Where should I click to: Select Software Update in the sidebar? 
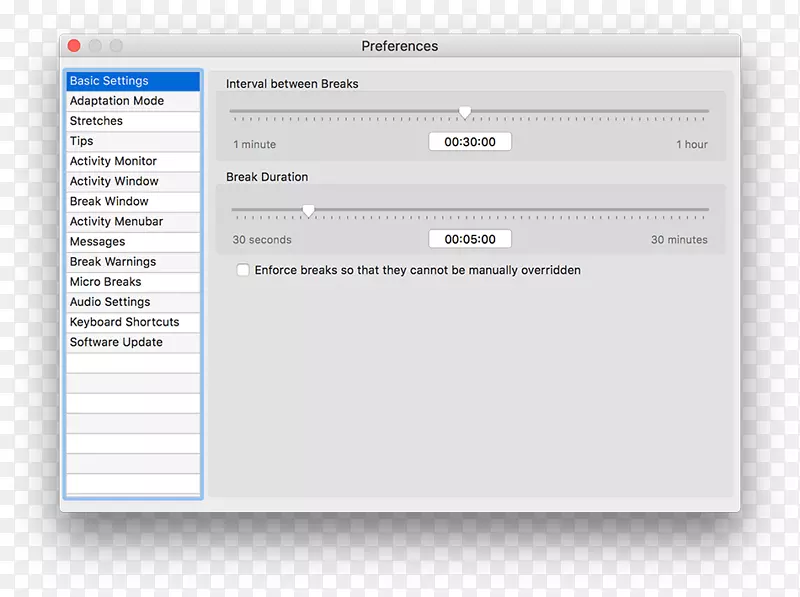(x=116, y=342)
